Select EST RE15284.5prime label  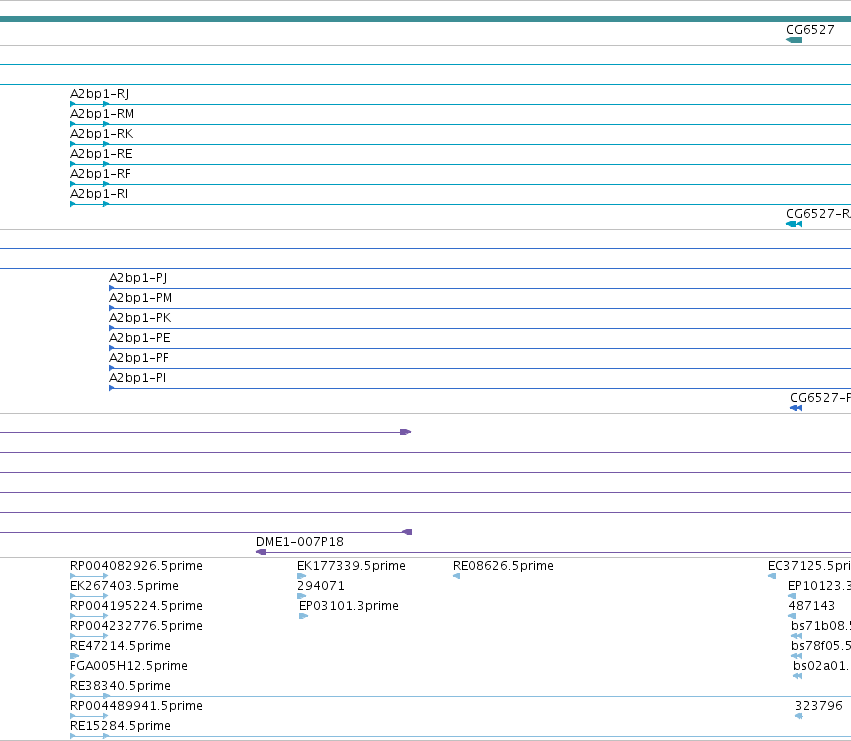coord(120,726)
